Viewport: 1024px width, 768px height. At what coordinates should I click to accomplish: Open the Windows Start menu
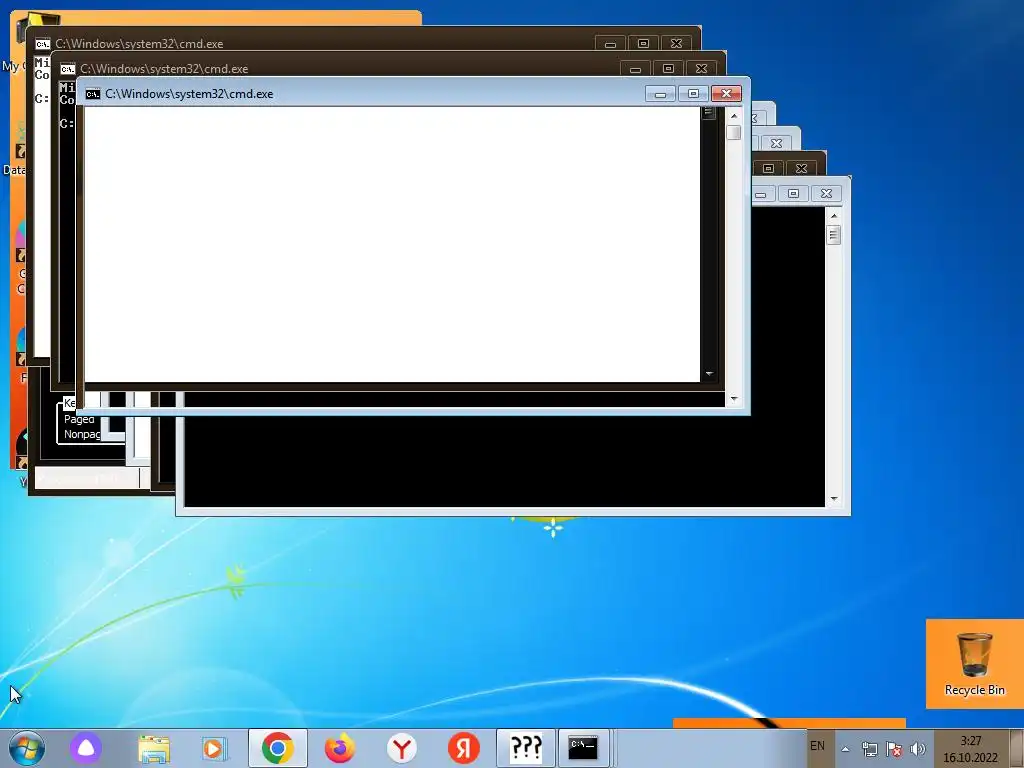tap(27, 748)
